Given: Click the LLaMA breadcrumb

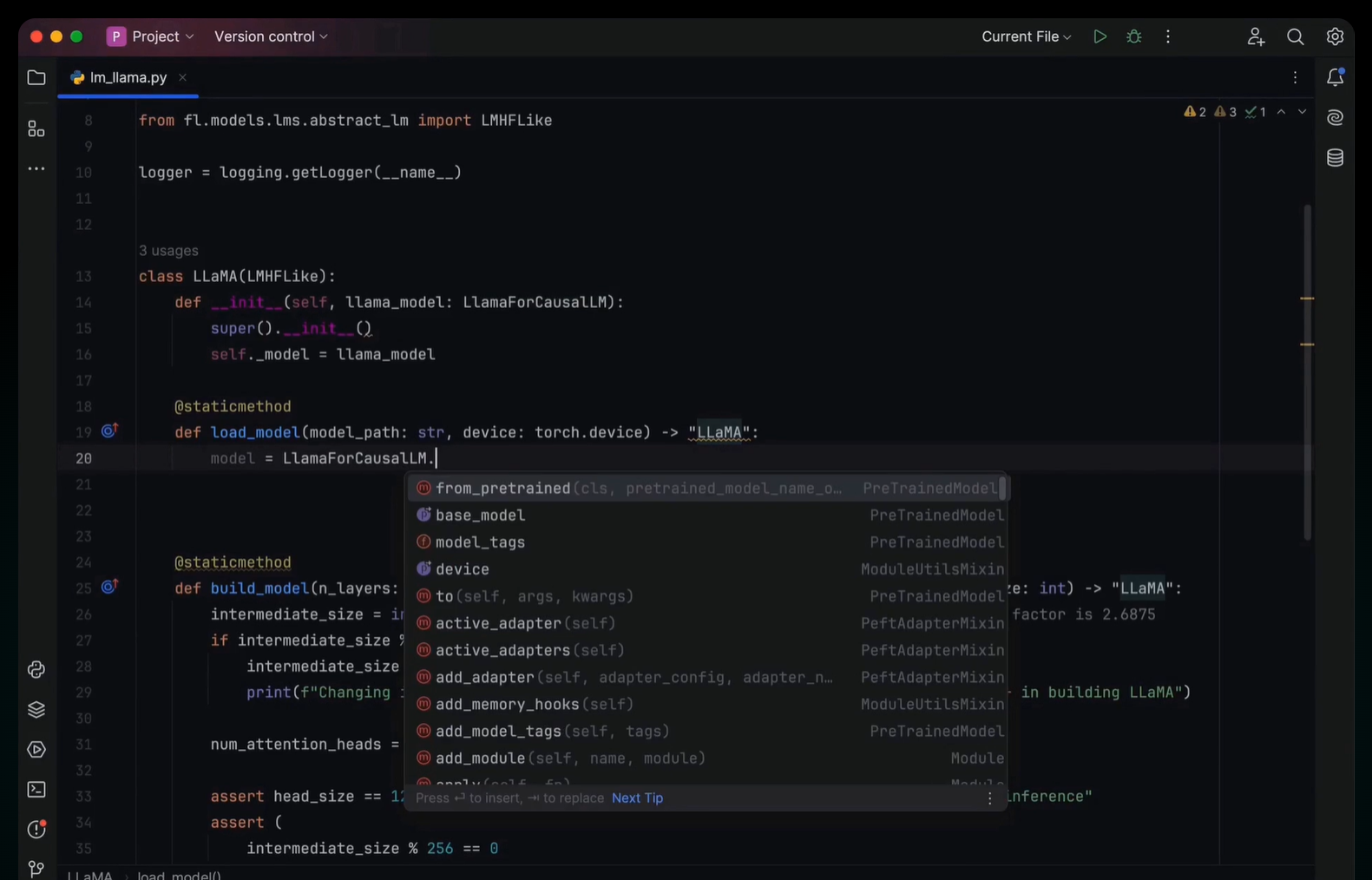Looking at the screenshot, I should point(90,875).
